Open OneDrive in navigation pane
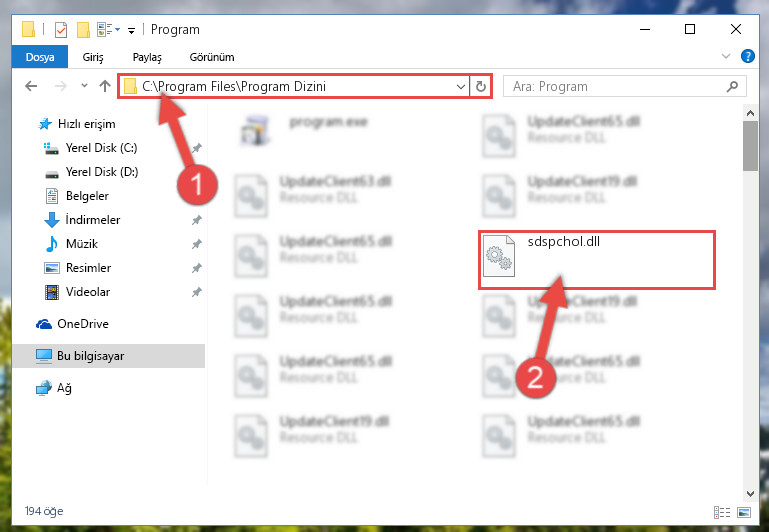This screenshot has width=769, height=532. click(x=82, y=324)
